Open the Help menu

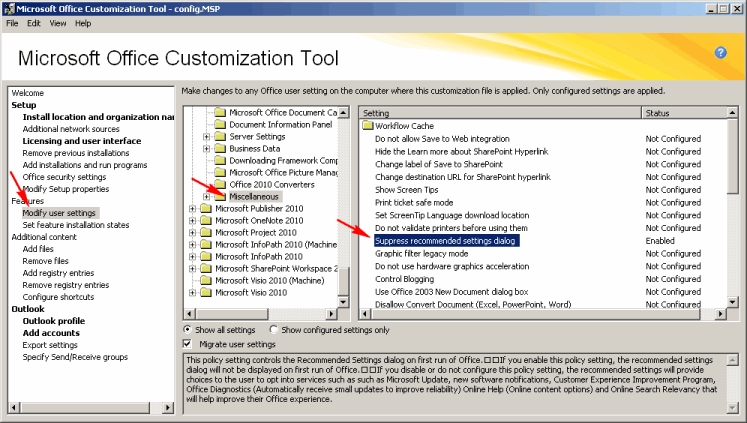click(82, 23)
